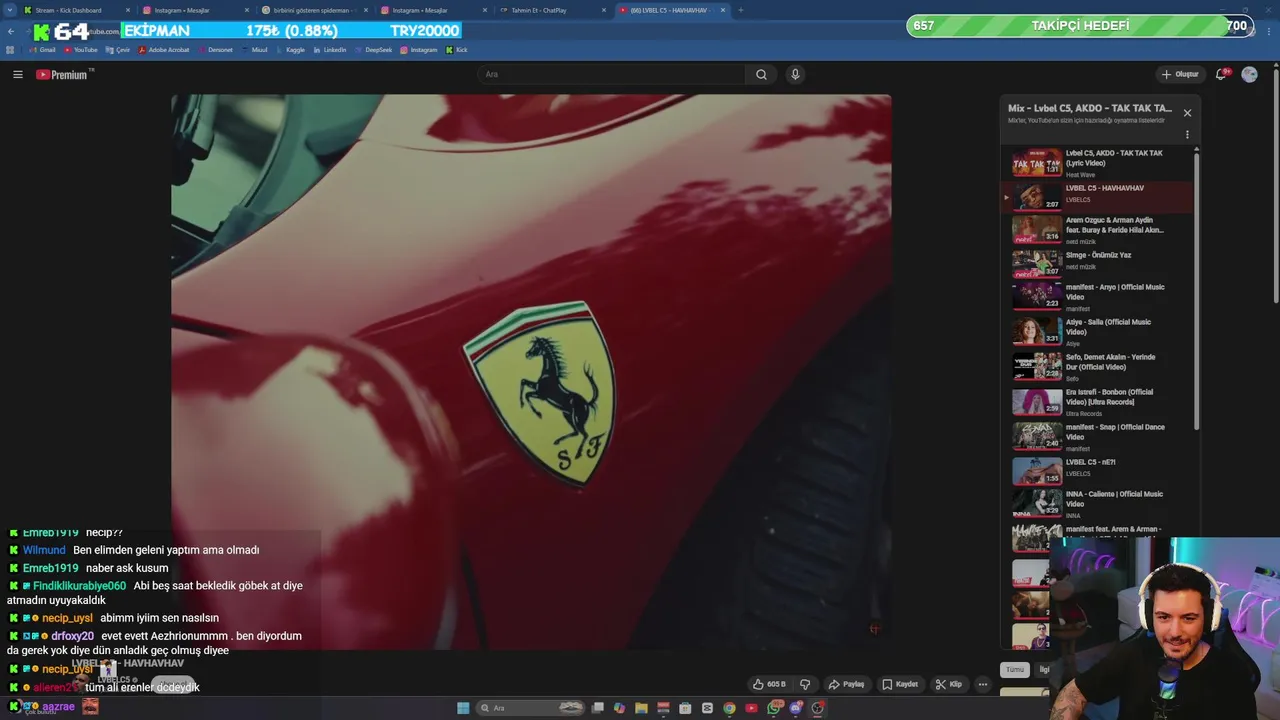Click the YouTube Premium logo

point(62,74)
